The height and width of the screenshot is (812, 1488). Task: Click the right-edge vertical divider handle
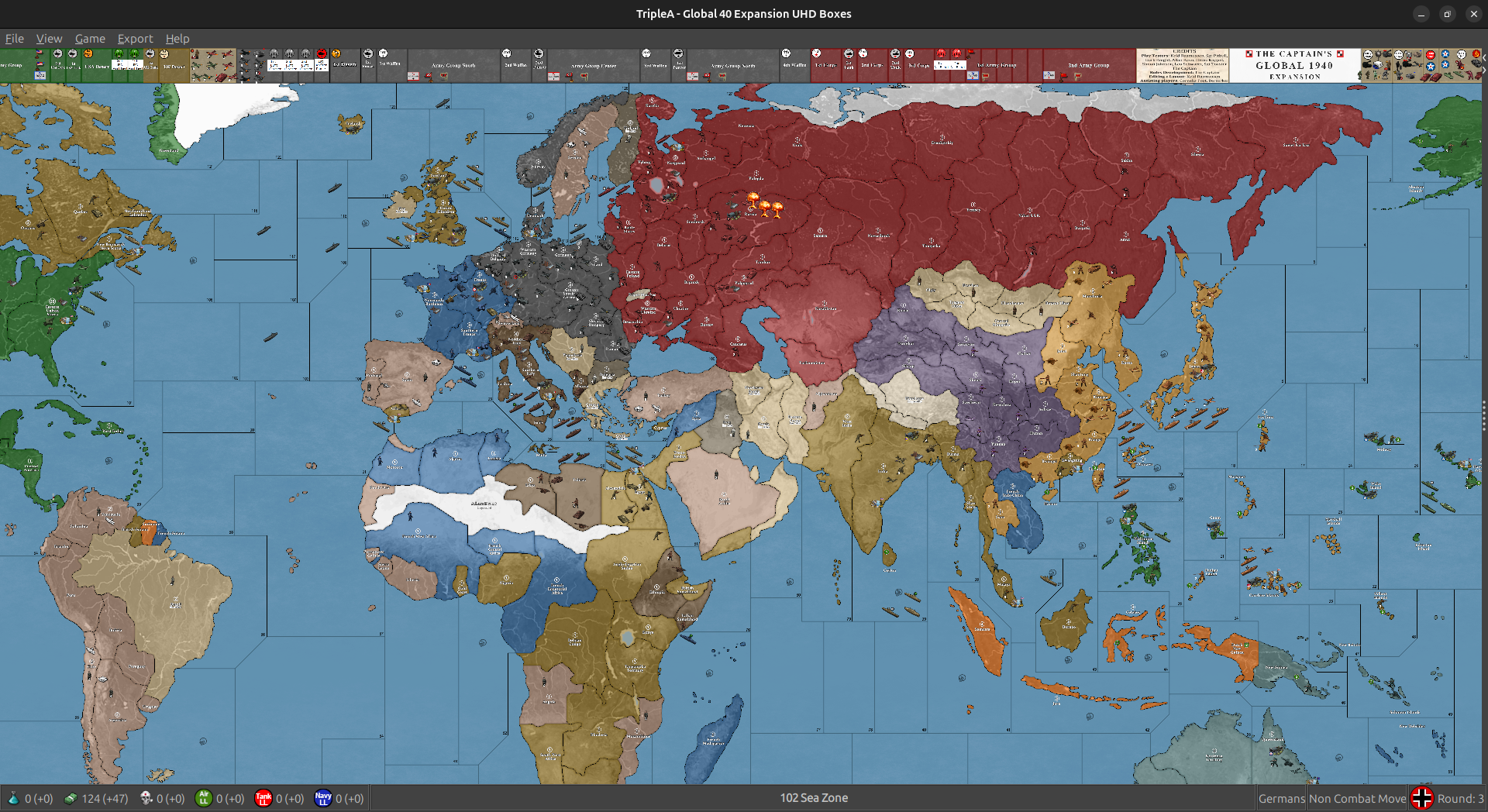[1483, 416]
